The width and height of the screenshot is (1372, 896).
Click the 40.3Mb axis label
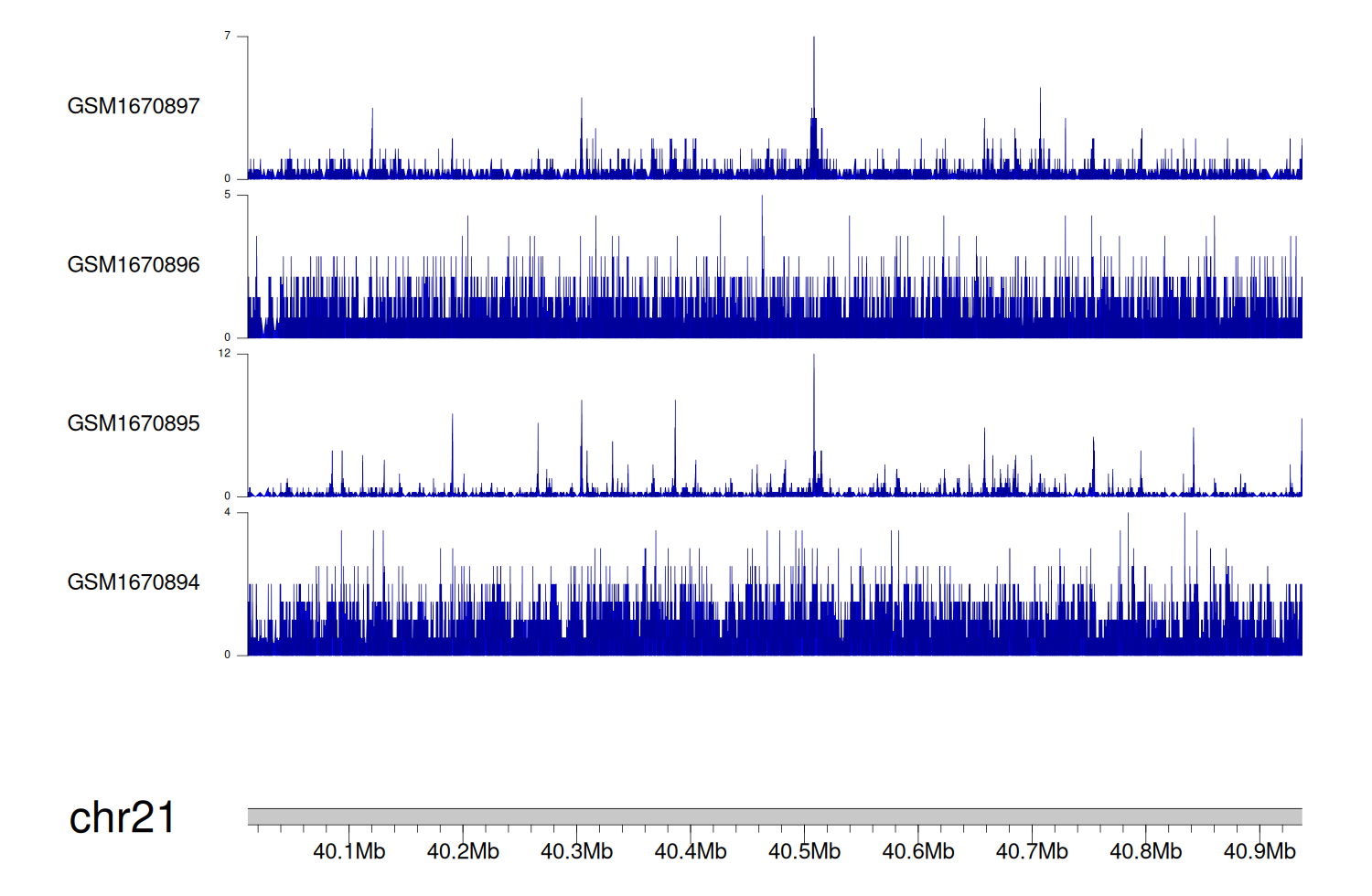pos(576,852)
